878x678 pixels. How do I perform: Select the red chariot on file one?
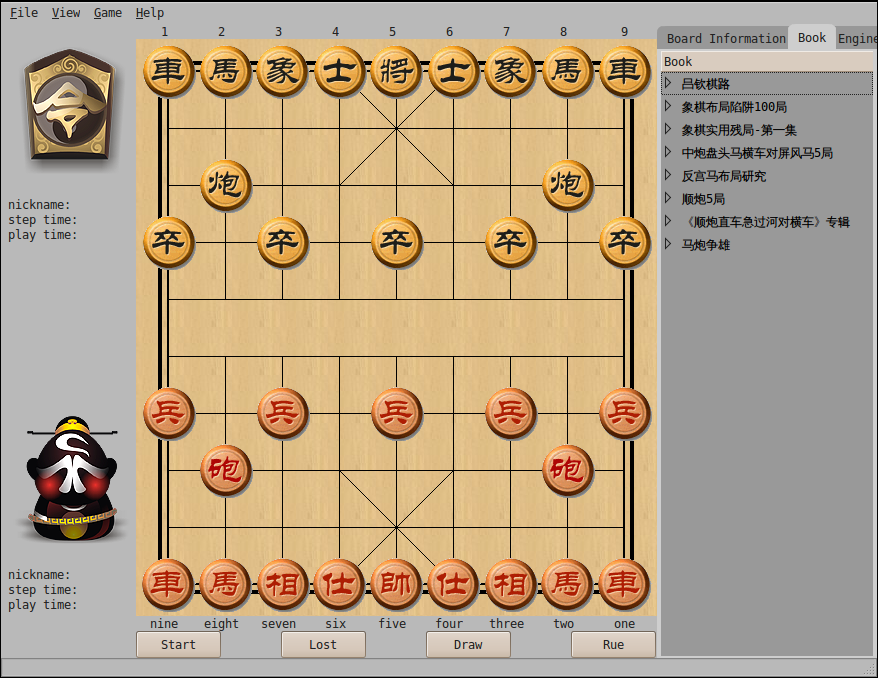click(x=624, y=584)
